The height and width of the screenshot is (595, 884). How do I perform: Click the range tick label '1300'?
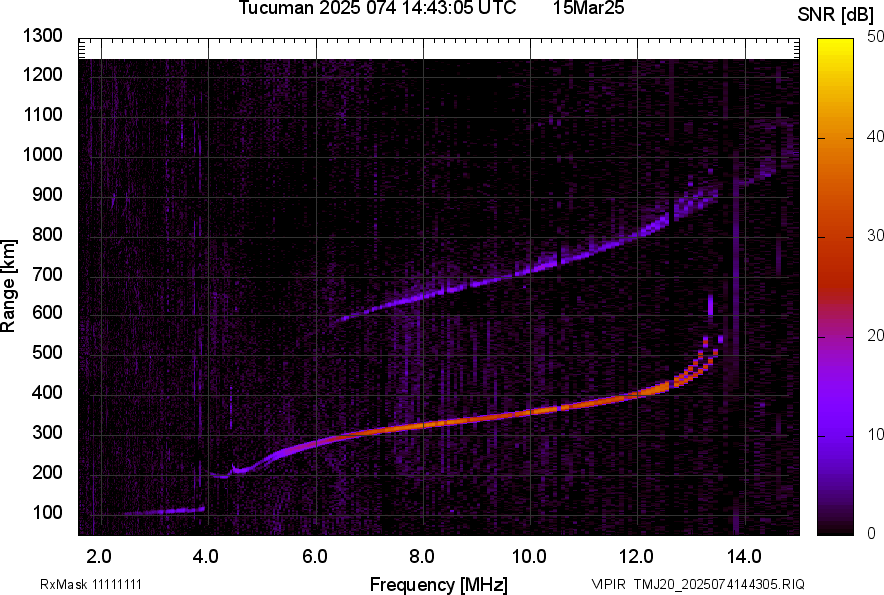point(42,36)
